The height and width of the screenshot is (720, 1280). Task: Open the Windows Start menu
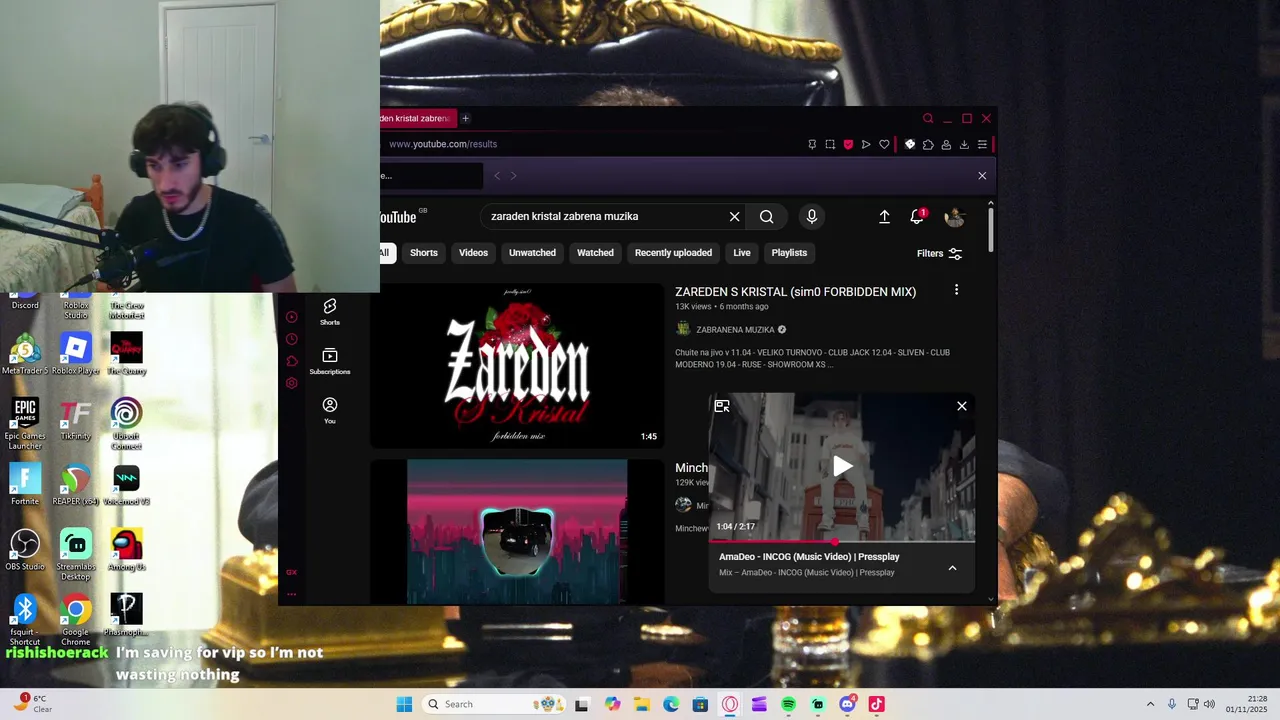tap(404, 704)
